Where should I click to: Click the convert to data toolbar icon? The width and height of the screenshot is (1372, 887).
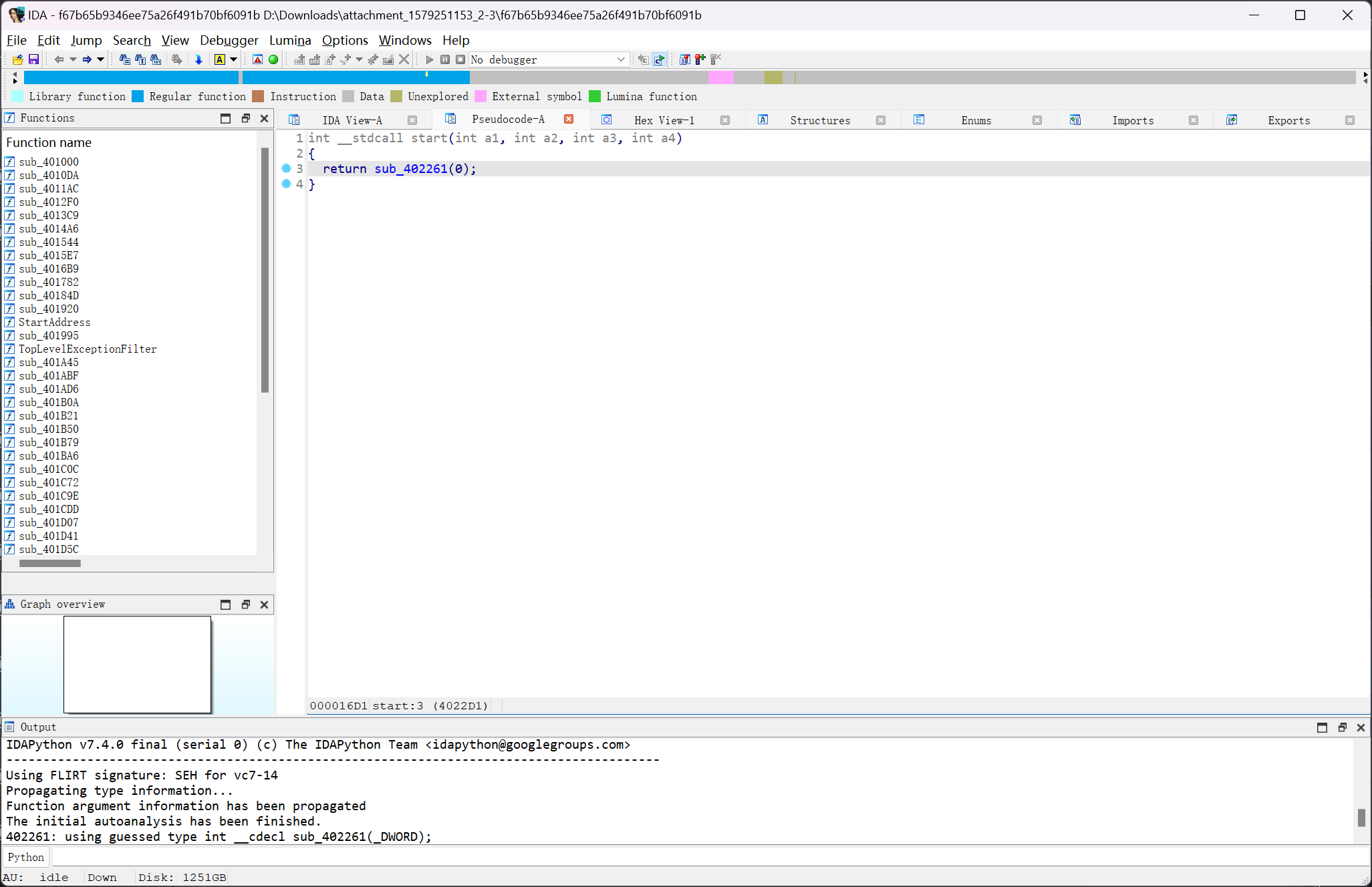(314, 59)
